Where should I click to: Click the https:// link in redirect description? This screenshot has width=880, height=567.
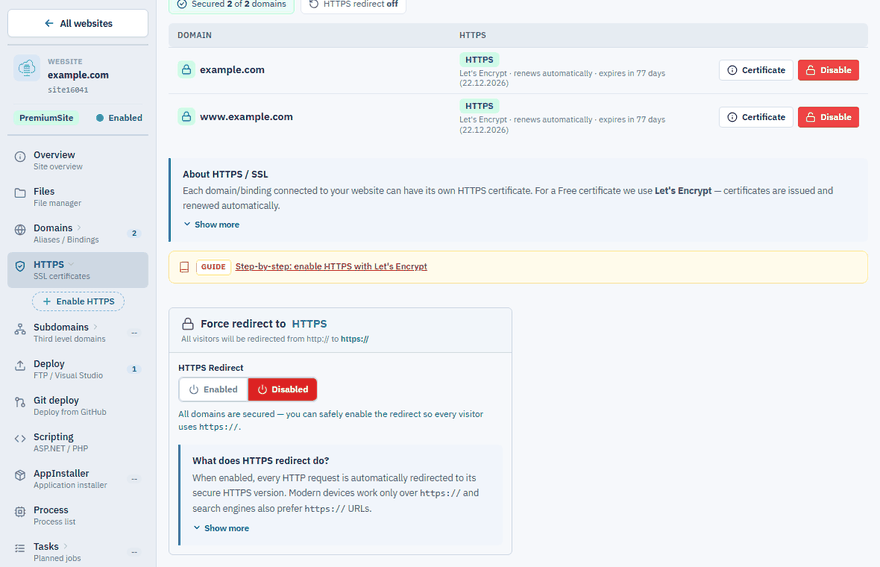point(355,339)
